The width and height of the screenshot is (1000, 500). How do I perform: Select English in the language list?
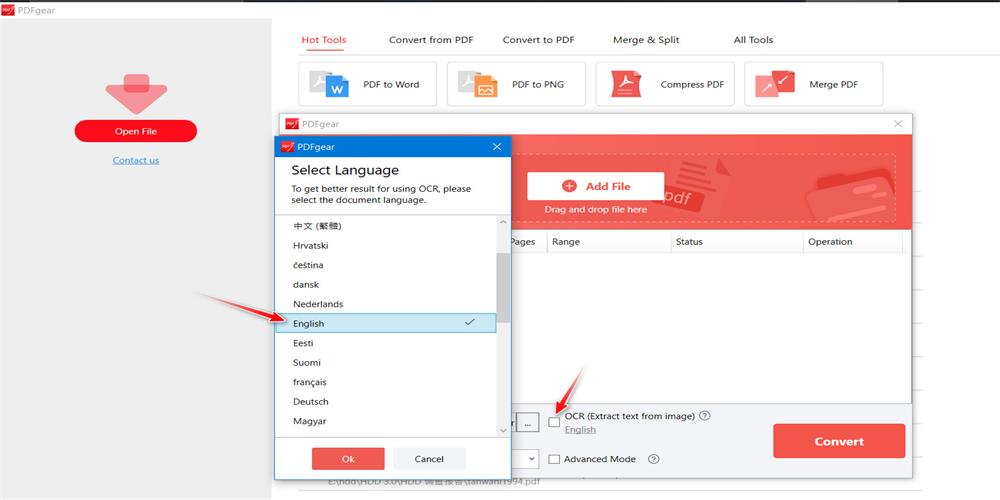tap(385, 323)
